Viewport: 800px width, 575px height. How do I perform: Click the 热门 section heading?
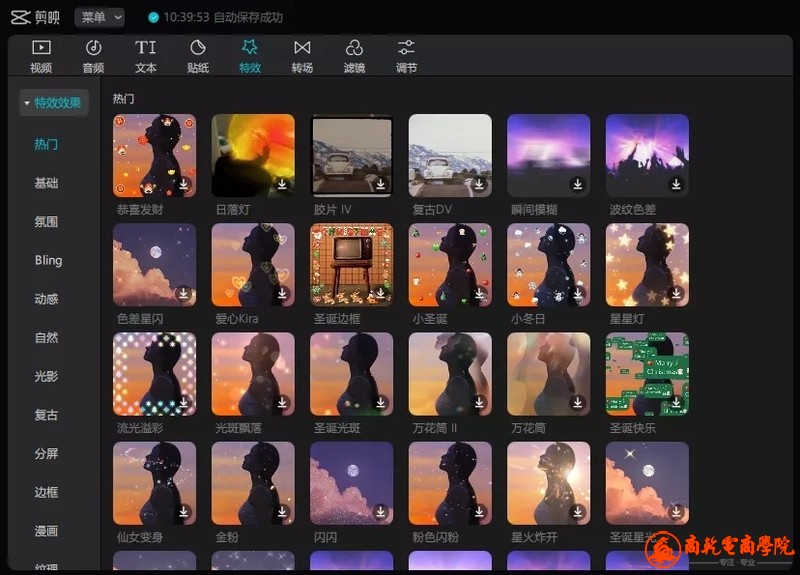point(123,98)
